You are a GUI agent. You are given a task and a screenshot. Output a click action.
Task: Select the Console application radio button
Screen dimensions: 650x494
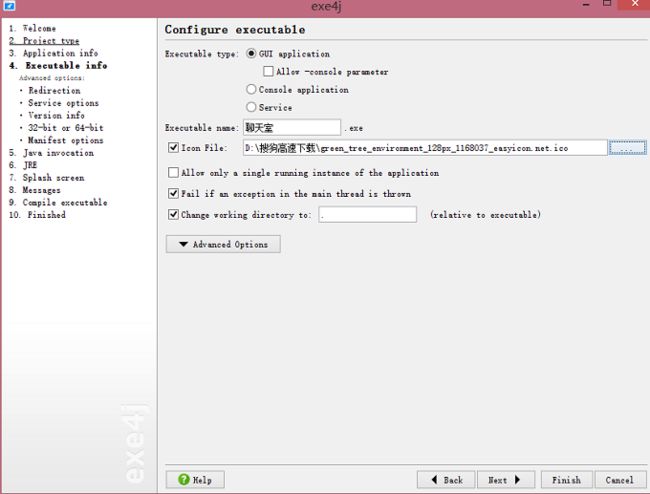click(251, 89)
